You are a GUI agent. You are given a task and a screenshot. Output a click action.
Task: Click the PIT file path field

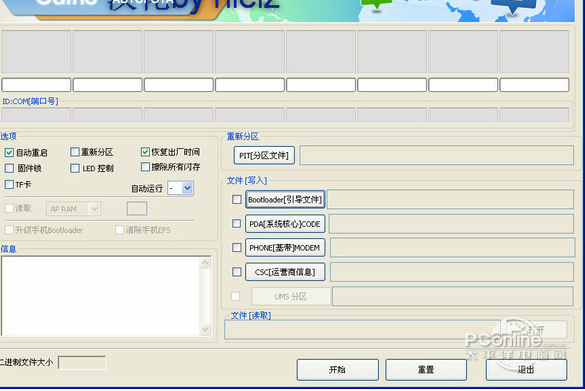(437, 155)
